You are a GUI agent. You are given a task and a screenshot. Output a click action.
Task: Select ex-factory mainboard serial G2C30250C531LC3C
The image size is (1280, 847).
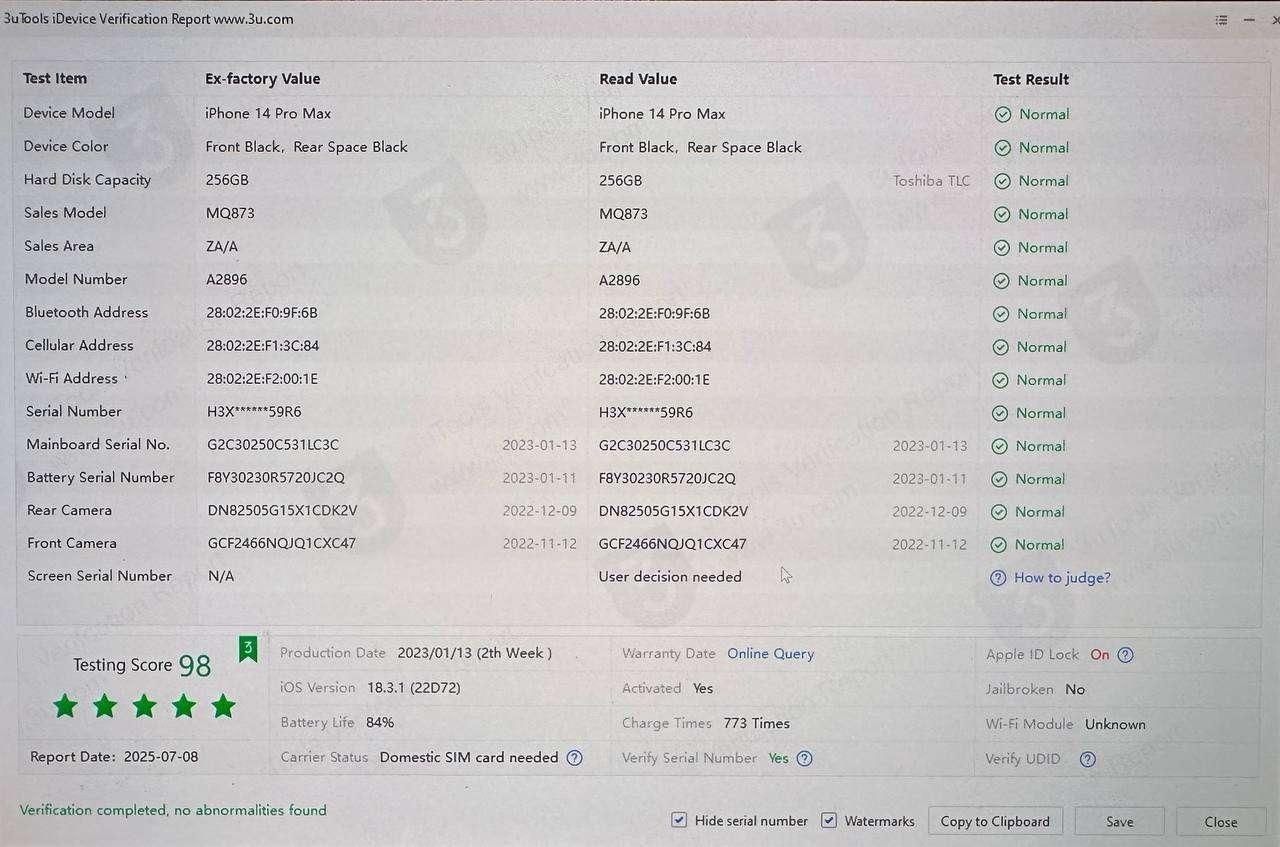tap(273, 445)
